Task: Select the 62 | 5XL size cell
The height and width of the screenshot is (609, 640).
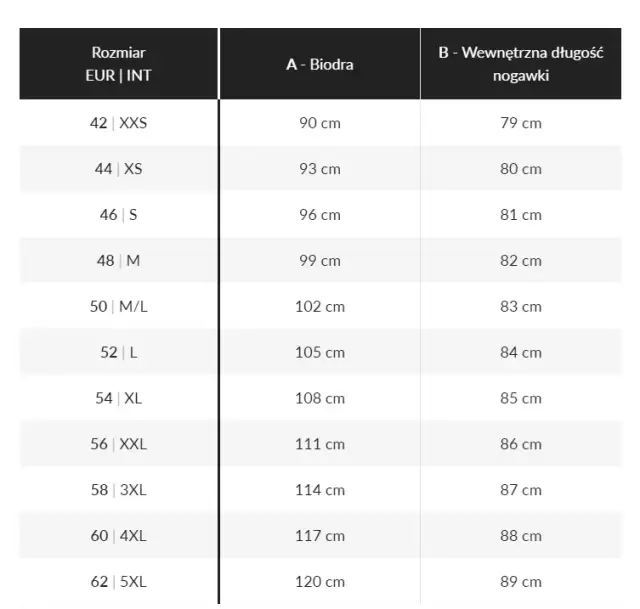Action: click(118, 581)
